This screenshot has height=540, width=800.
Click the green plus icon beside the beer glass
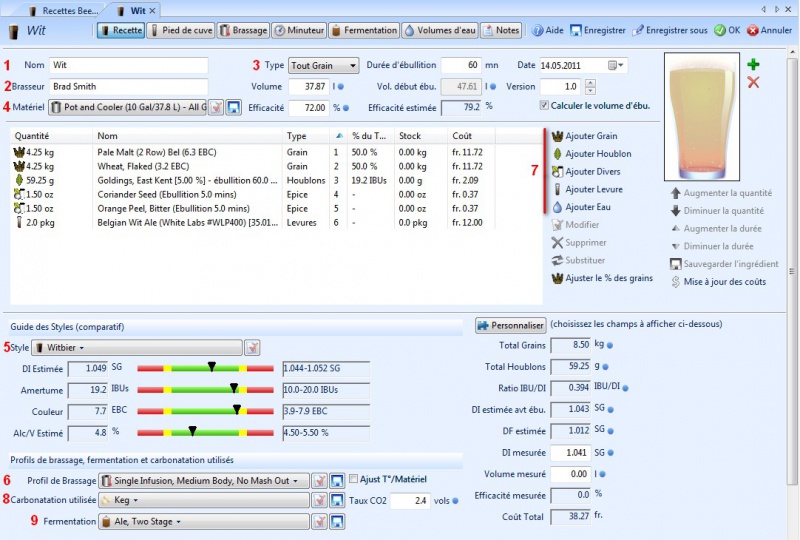pyautogui.click(x=753, y=65)
